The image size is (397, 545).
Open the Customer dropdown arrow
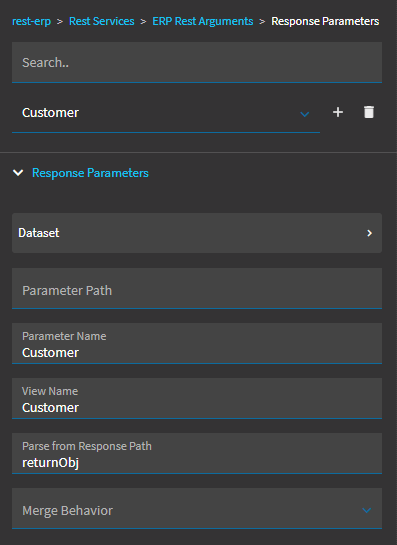click(x=305, y=114)
